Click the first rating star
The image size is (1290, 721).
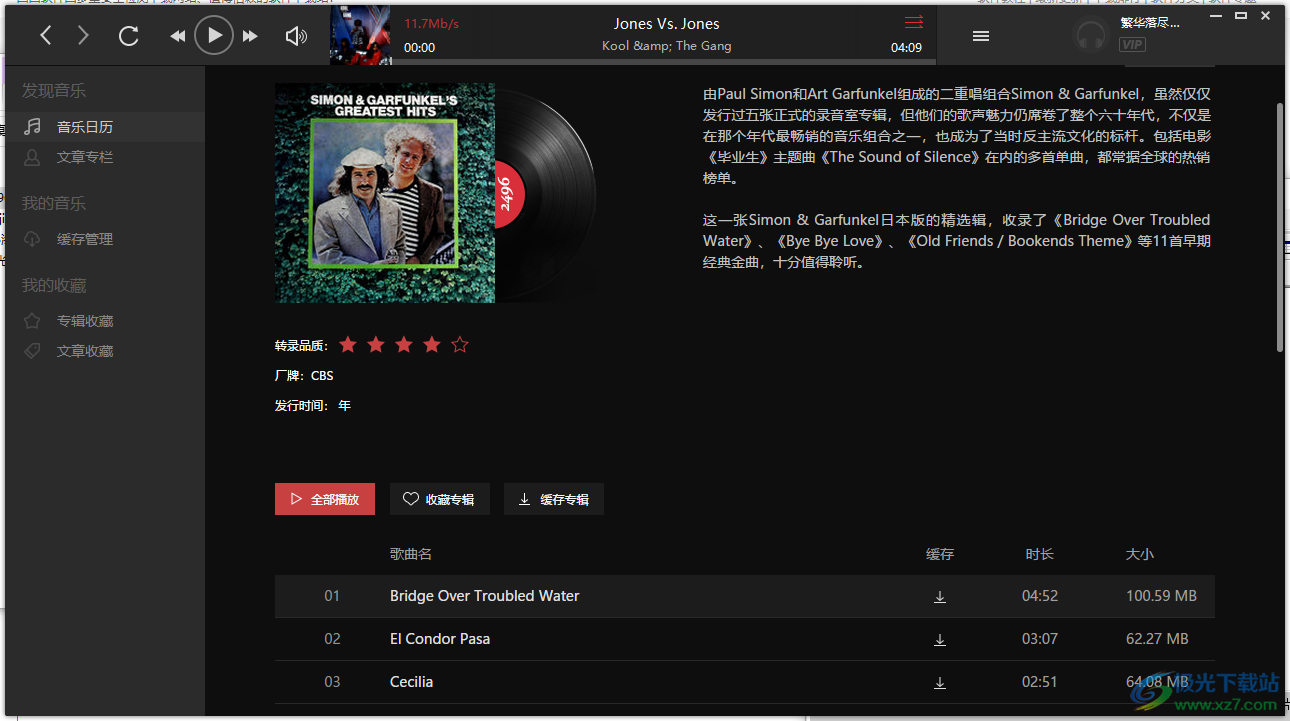[x=348, y=344]
